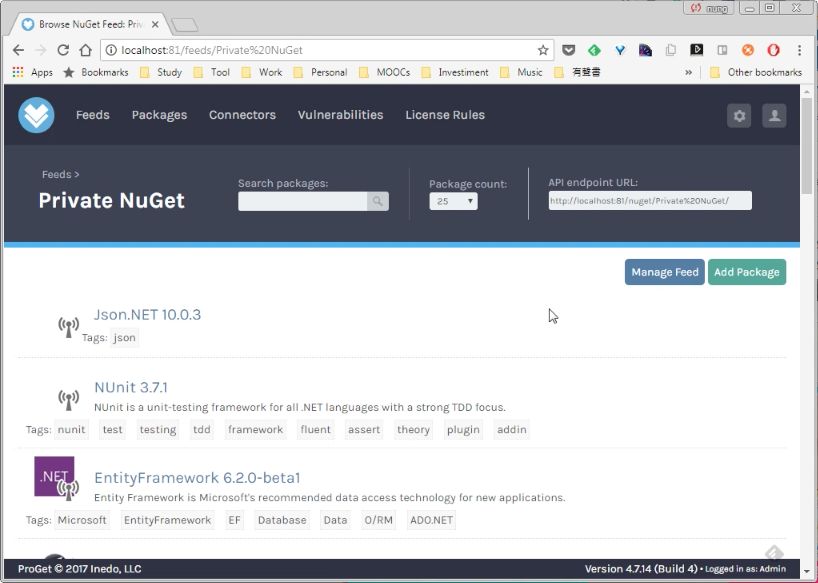Open the Packages navigation item
The image size is (818, 583).
159,115
